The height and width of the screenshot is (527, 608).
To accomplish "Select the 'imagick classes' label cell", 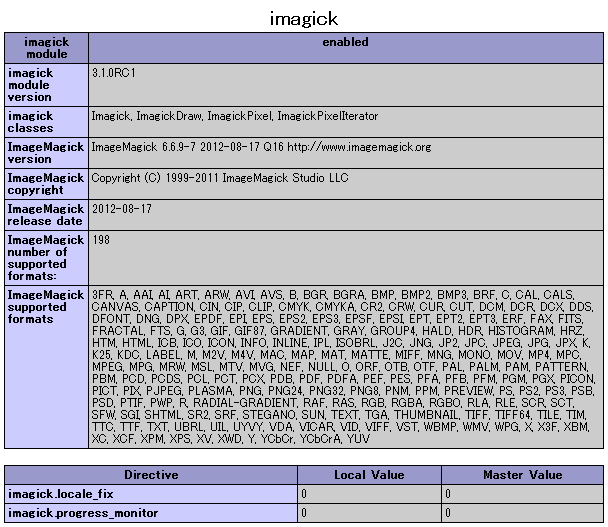I will coord(46,122).
